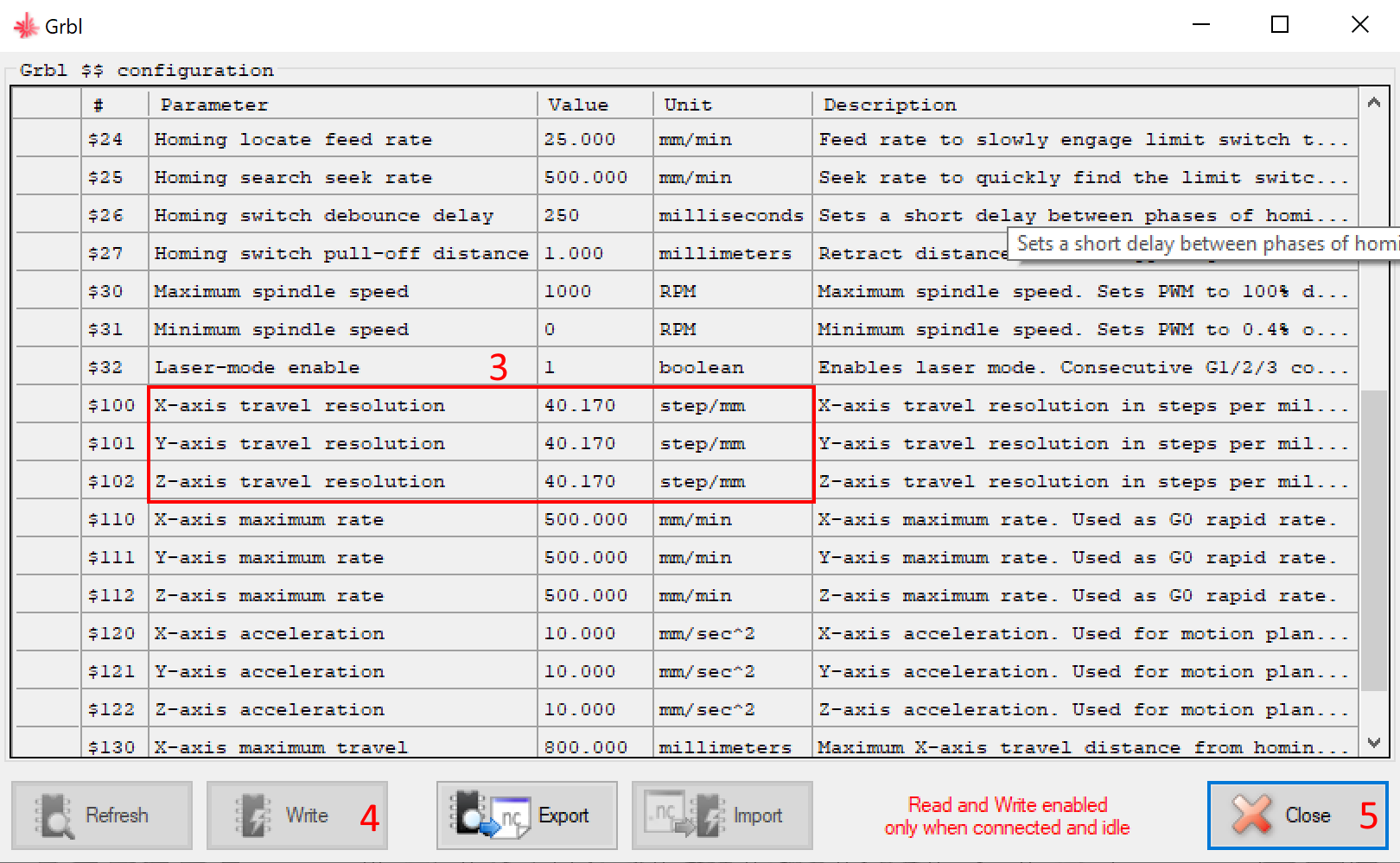Click the 500.000 value in the $112 row
The image size is (1400, 863).
coord(595,595)
